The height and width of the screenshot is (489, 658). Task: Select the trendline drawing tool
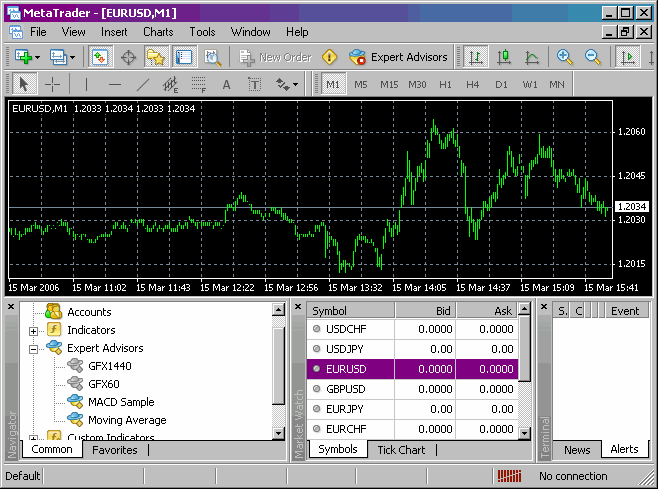143,84
